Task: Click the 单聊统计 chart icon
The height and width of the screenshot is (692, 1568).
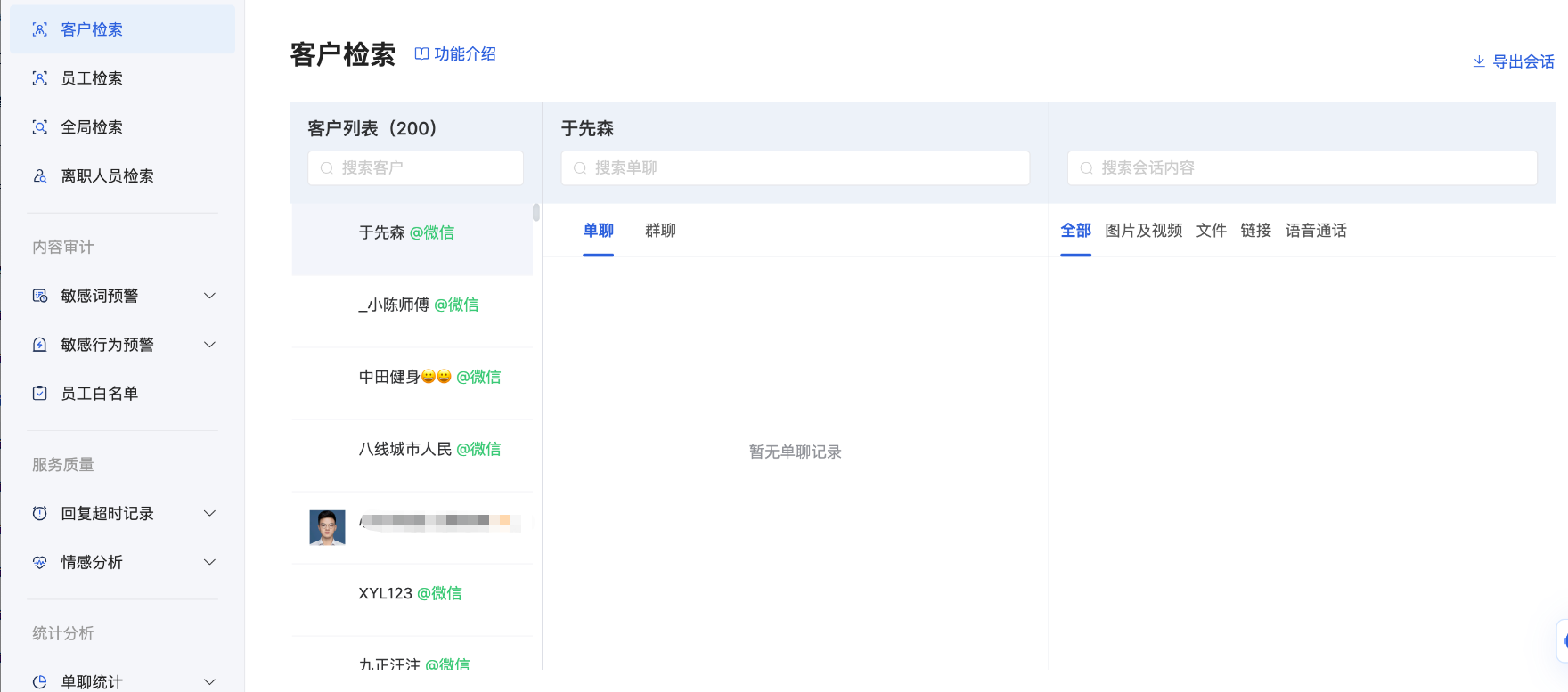Action: click(x=40, y=682)
